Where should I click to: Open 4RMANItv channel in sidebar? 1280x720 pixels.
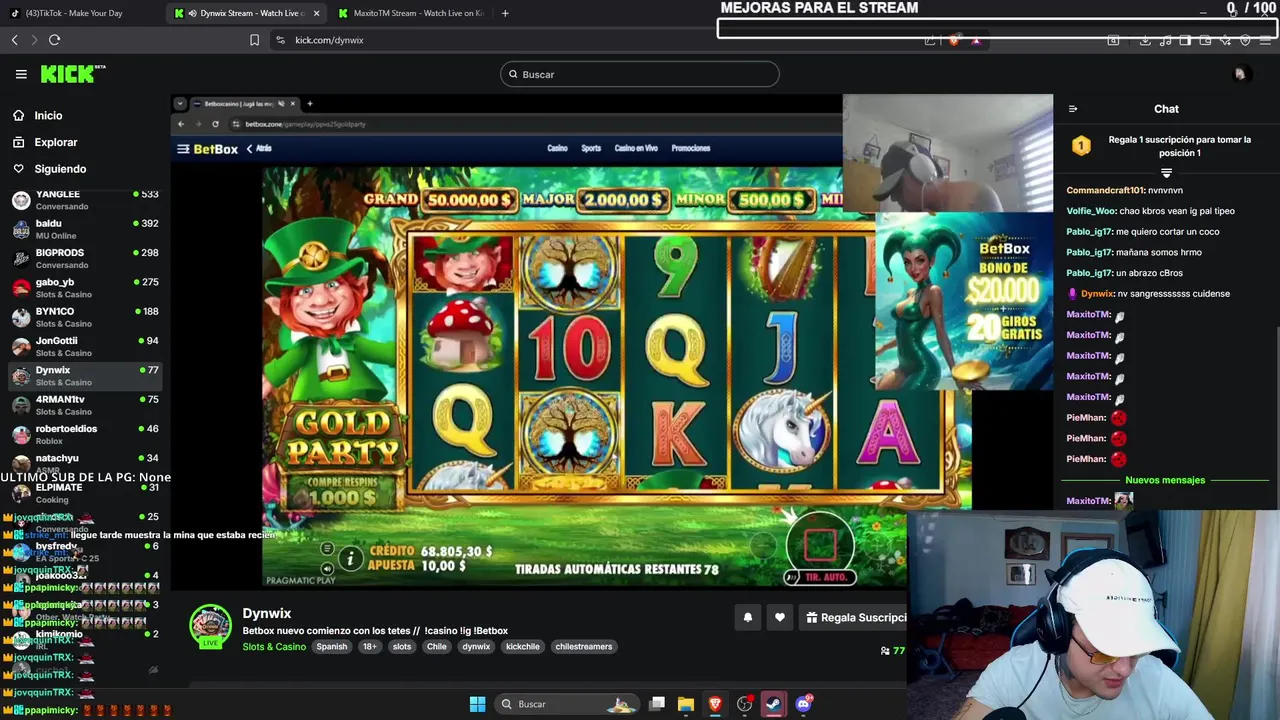[84, 405]
